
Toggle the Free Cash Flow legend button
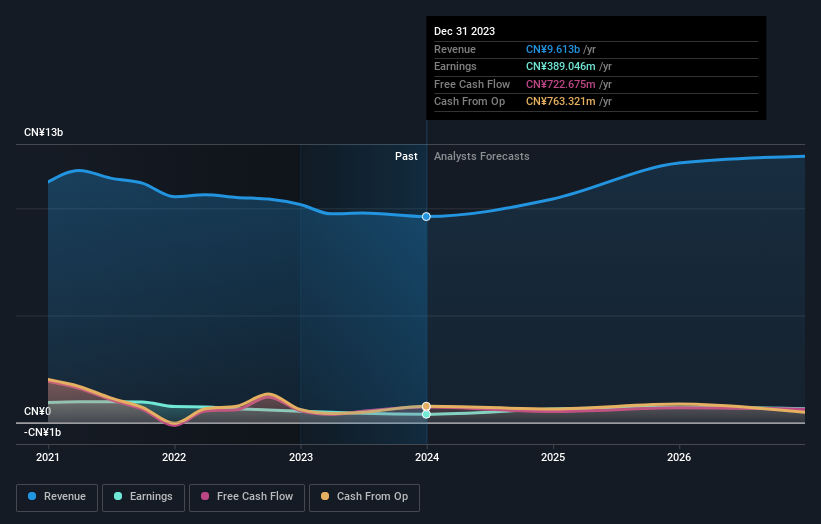pyautogui.click(x=247, y=497)
